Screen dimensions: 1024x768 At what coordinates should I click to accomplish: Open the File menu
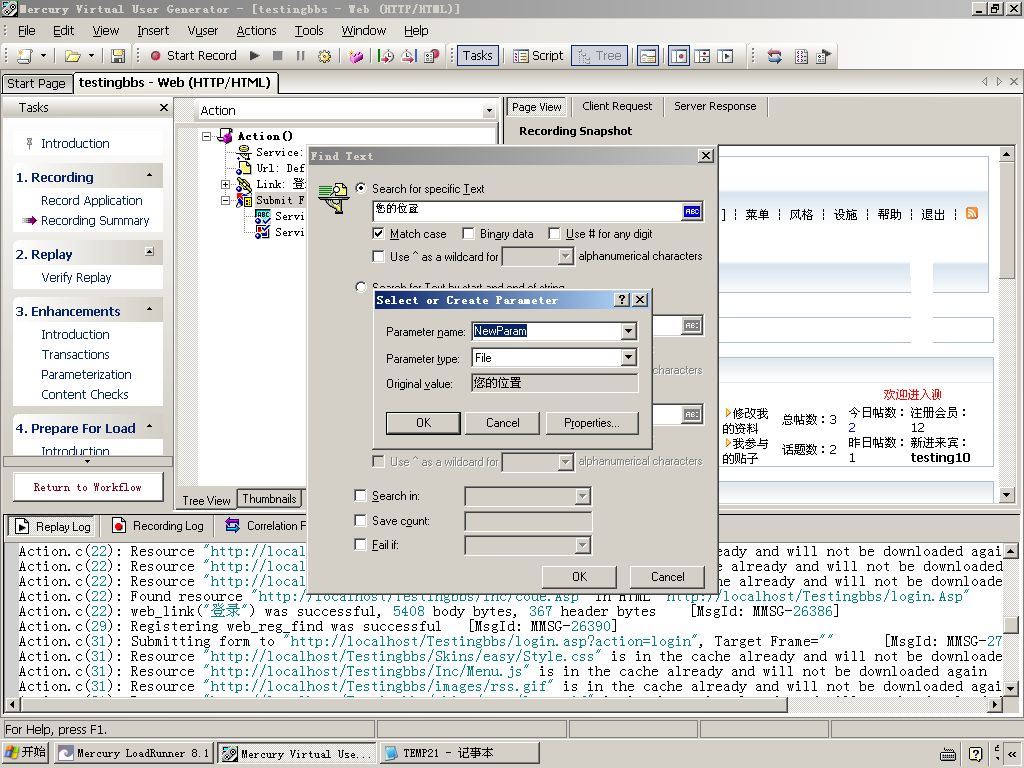click(26, 31)
